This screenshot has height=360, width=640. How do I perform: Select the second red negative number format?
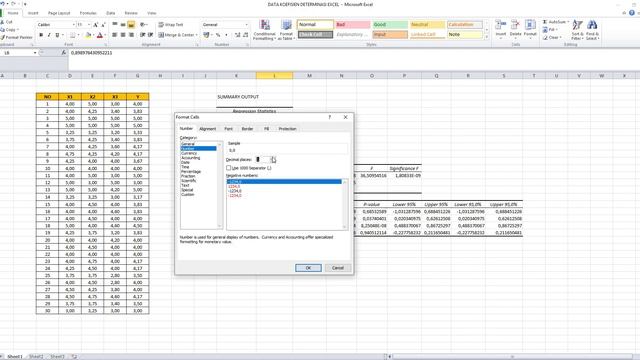(235, 196)
